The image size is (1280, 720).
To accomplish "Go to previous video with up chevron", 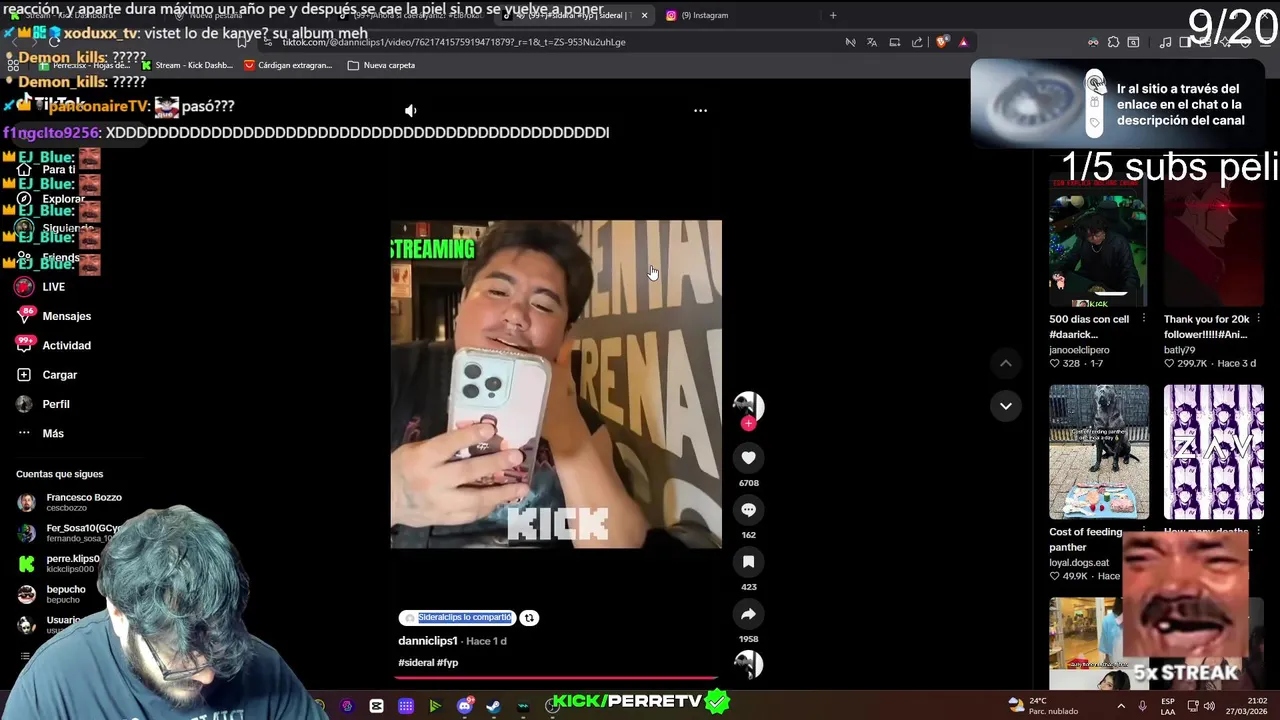I will 1006,364.
